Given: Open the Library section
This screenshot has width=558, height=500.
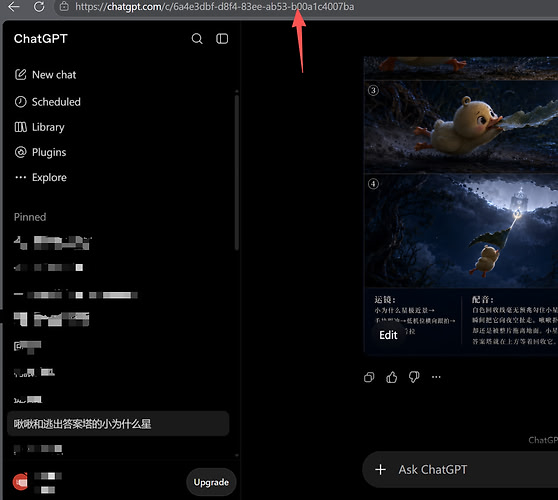Looking at the screenshot, I should tap(40, 127).
